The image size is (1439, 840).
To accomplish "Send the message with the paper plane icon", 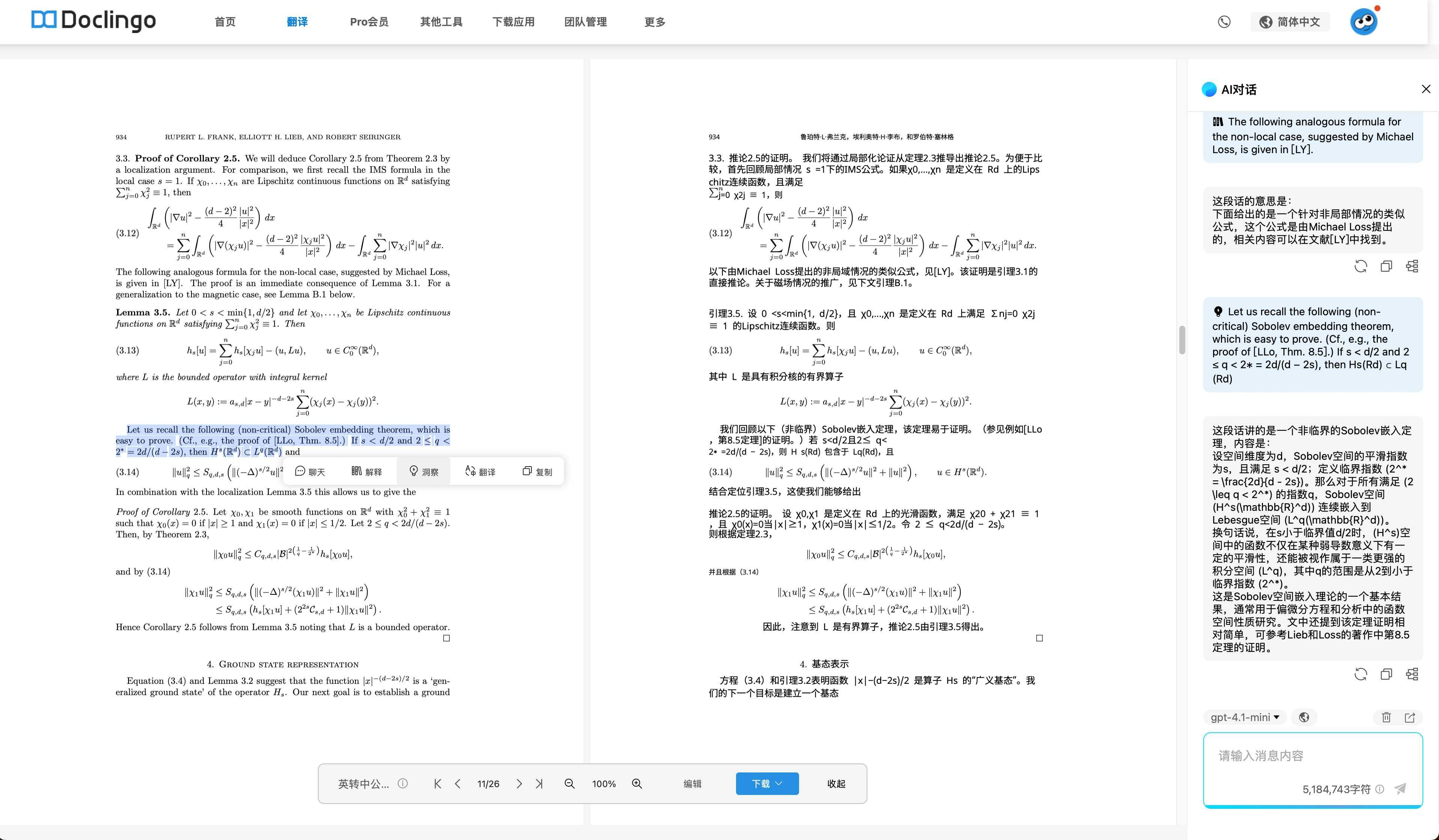I will (x=1400, y=789).
